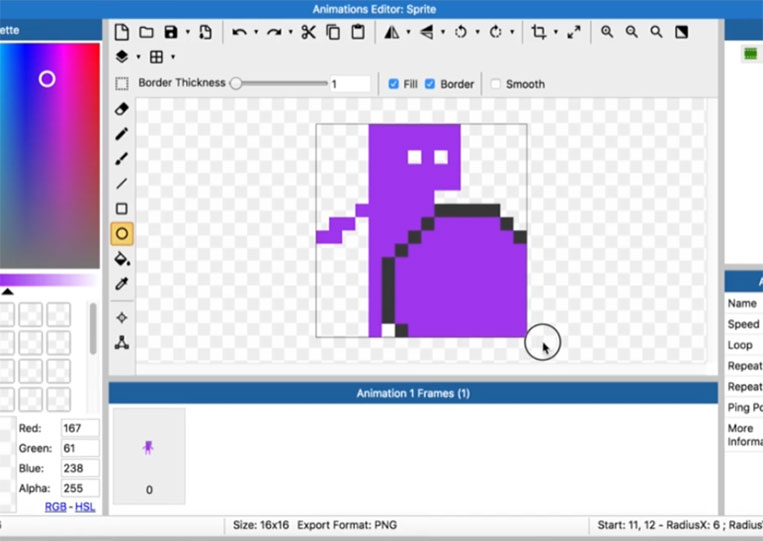
Task: Expand the redo history dropdown arrow
Action: click(291, 32)
